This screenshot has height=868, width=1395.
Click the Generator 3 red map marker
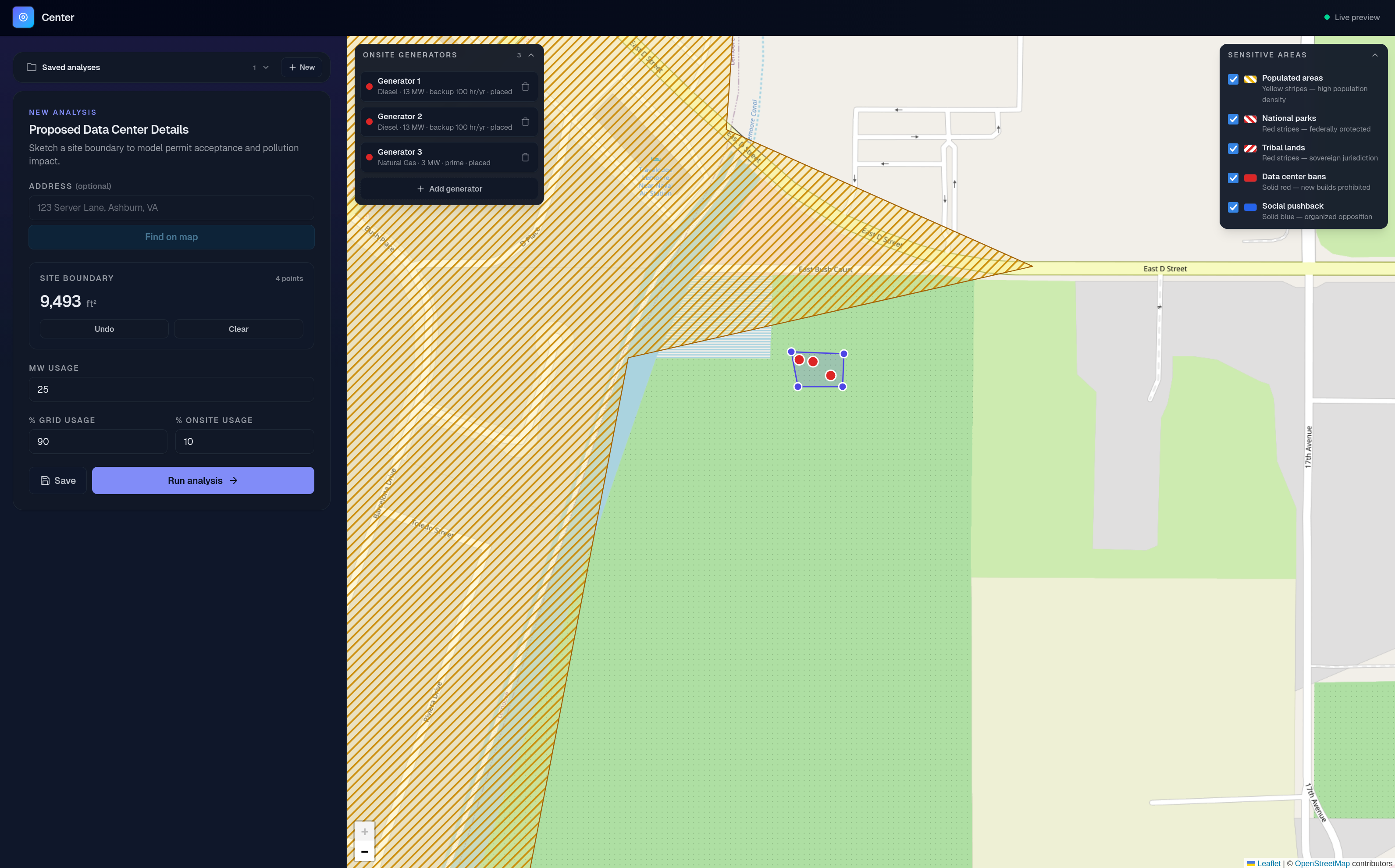[x=830, y=375]
